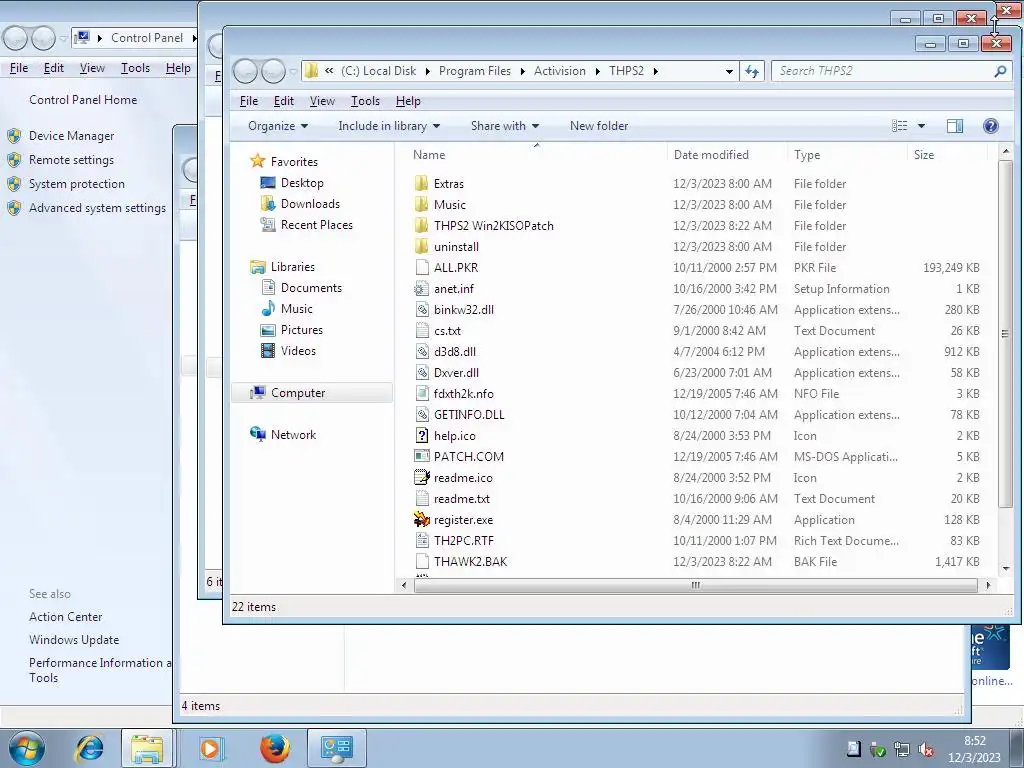Select the anet.inf setup file icon
The width and height of the screenshot is (1024, 768).
422,289
